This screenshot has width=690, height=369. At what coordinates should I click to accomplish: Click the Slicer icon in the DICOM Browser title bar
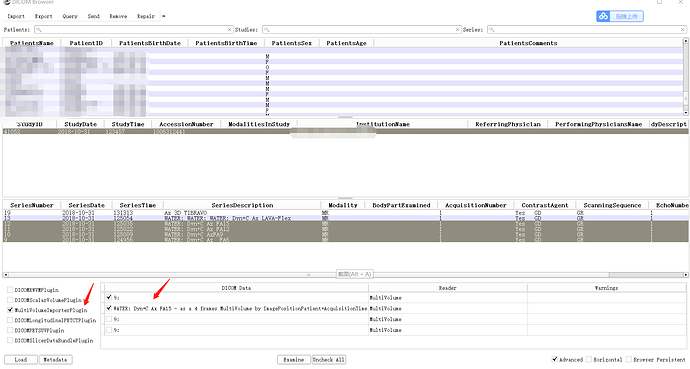pyautogui.click(x=6, y=2)
